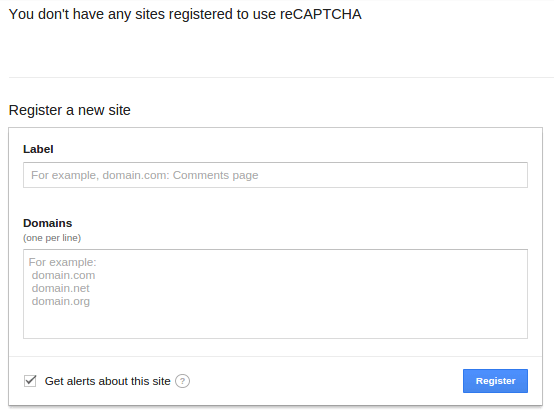Image resolution: width=554 pixels, height=417 pixels.
Task: Focus the Label text input field
Action: (275, 175)
